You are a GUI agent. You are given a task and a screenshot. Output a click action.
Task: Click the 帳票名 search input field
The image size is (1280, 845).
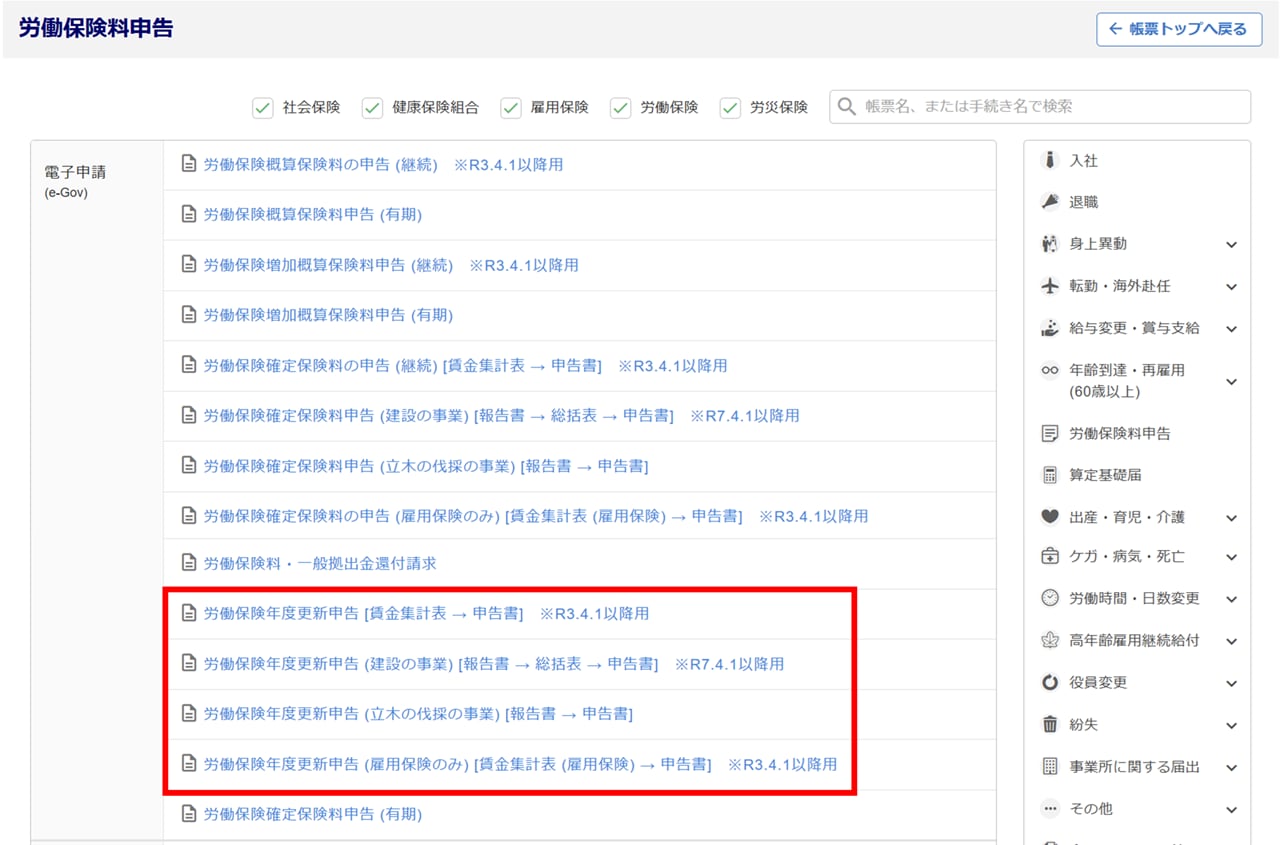(1050, 107)
